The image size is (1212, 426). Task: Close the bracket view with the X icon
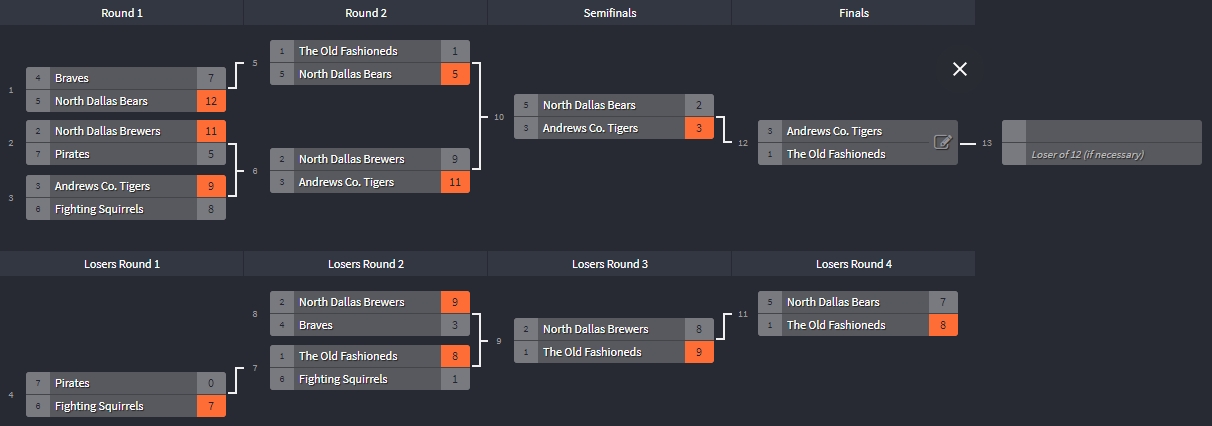[960, 69]
